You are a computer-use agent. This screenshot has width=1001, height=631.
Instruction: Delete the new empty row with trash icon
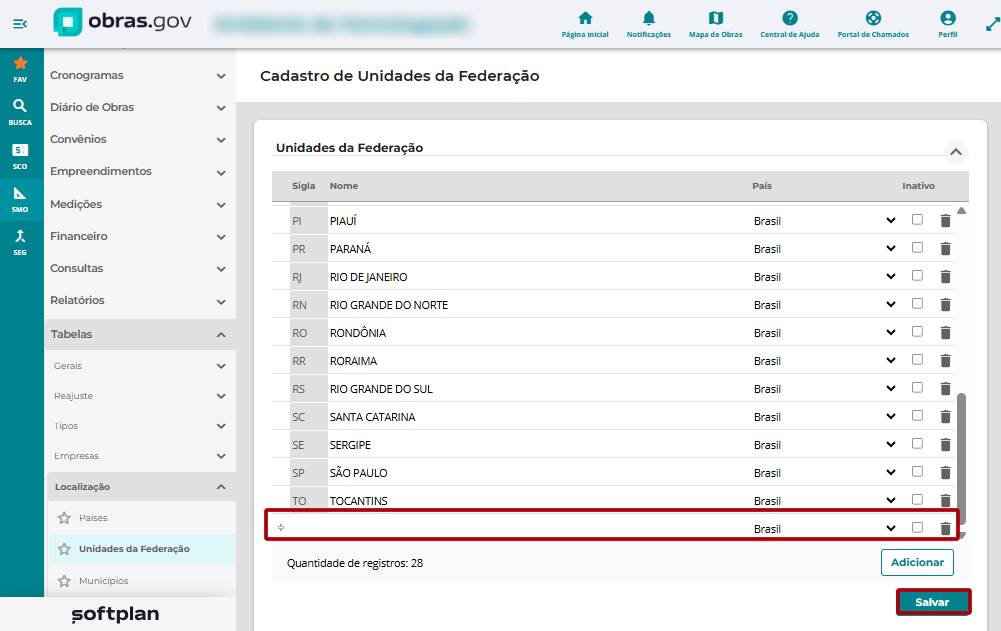(945, 529)
